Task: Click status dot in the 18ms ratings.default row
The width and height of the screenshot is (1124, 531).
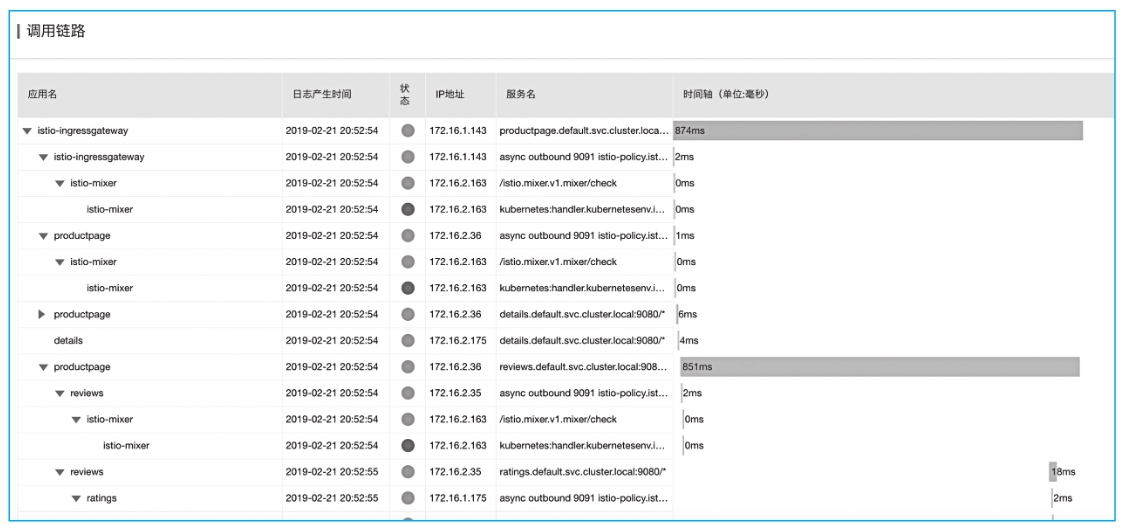Action: coord(407,472)
